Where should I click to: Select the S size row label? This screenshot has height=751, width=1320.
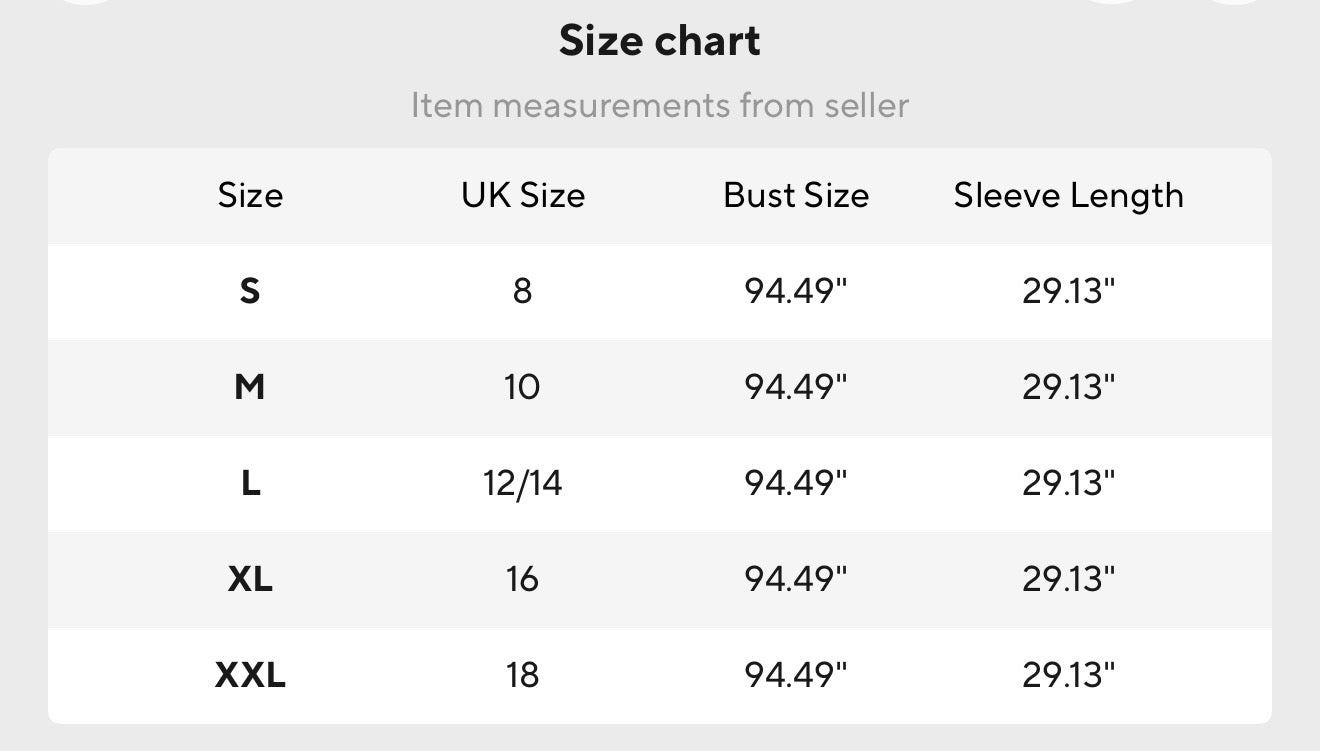point(250,291)
